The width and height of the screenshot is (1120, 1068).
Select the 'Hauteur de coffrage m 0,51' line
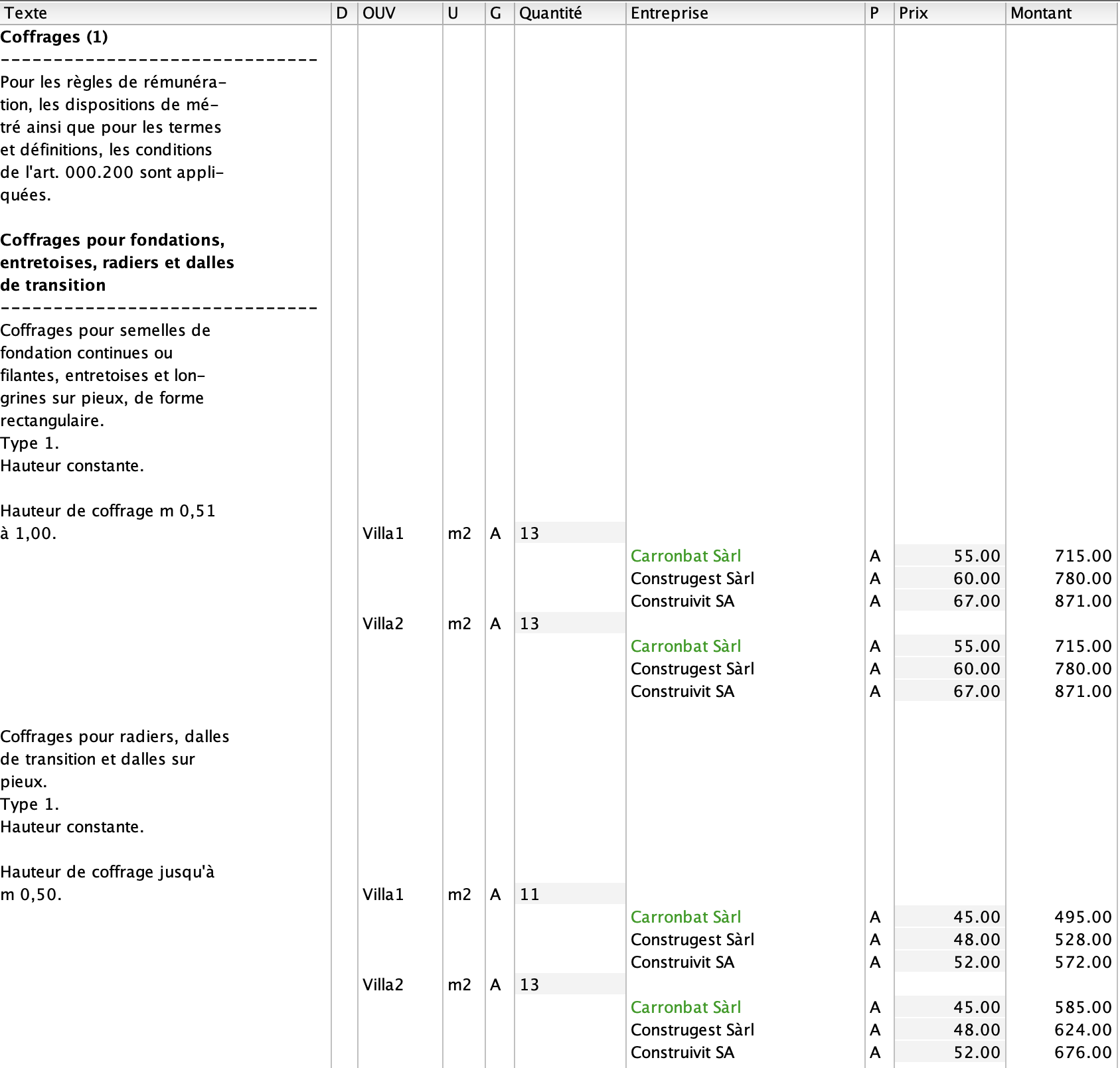108,511
